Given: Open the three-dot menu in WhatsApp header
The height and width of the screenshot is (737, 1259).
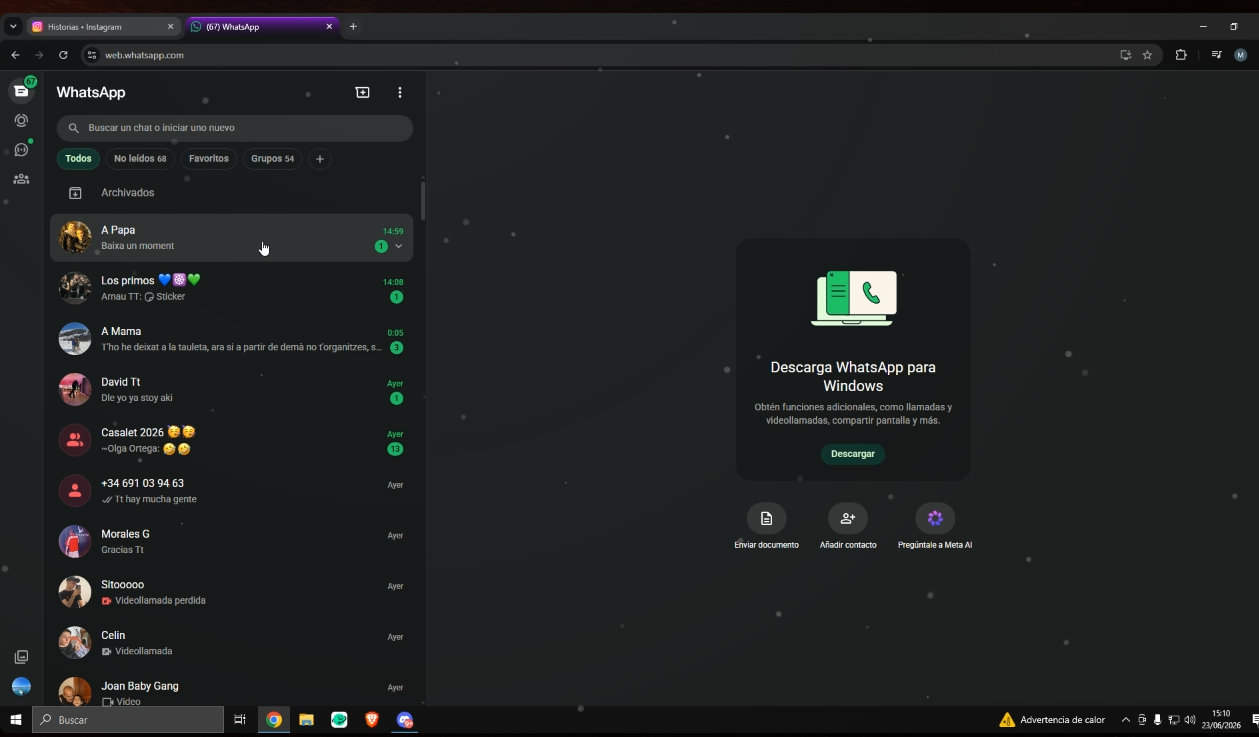Looking at the screenshot, I should 400,92.
